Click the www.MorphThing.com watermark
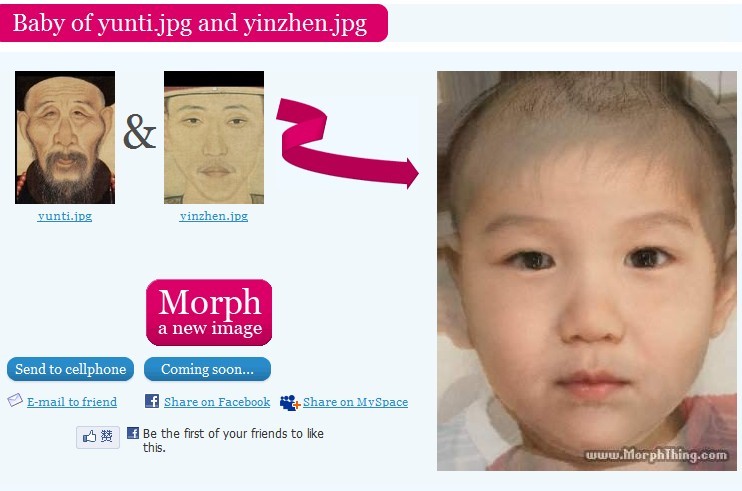The image size is (742, 491). point(656,455)
